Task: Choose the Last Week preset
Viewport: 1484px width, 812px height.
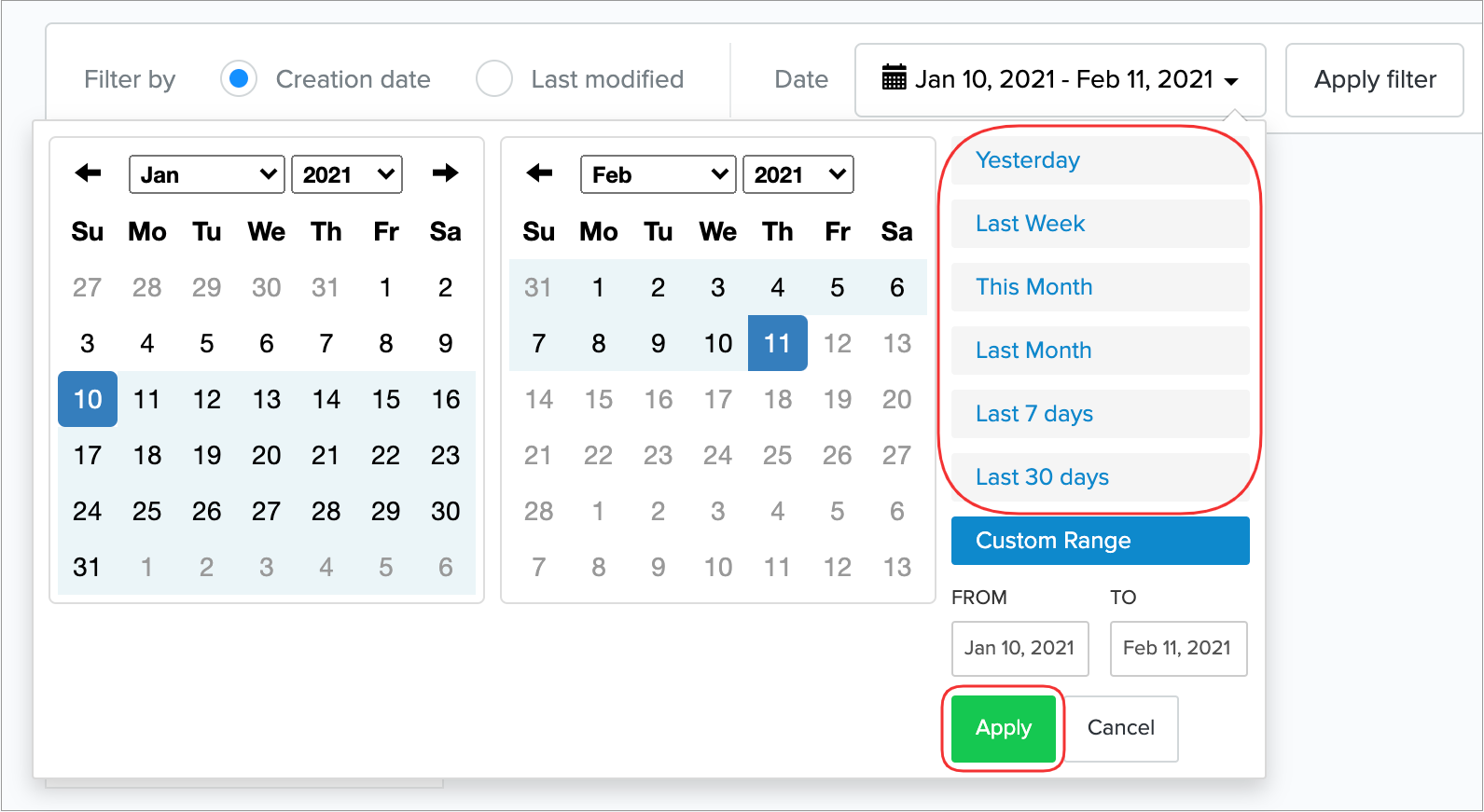Action: pos(1100,224)
